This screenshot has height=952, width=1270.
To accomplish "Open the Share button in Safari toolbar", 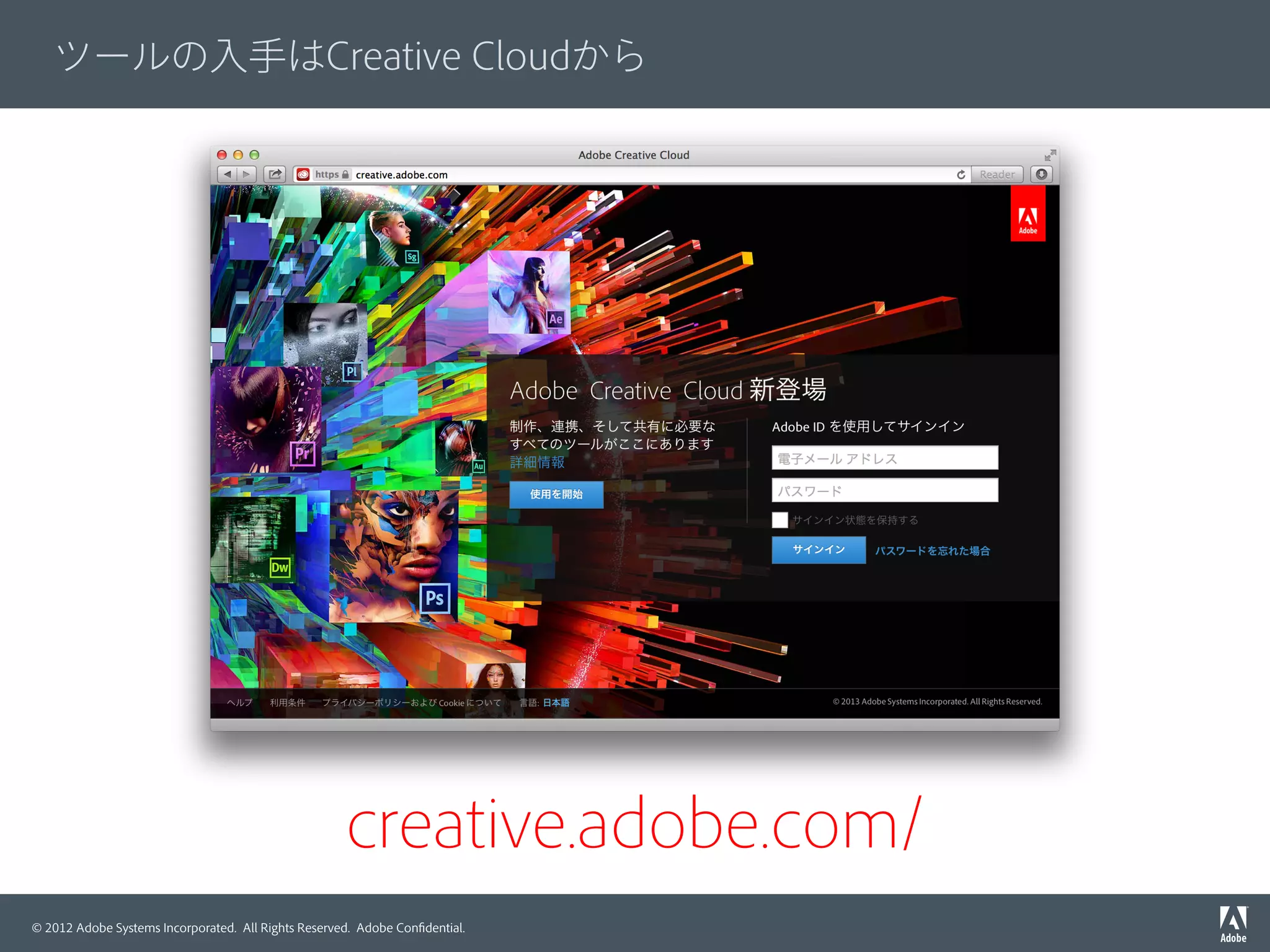I will click(x=275, y=174).
